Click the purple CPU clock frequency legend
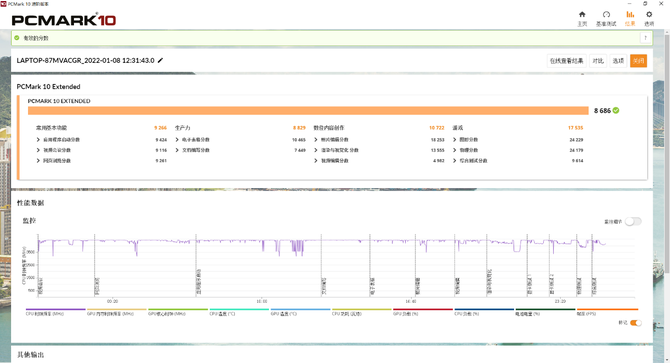The width and height of the screenshot is (670, 363). click(56, 312)
